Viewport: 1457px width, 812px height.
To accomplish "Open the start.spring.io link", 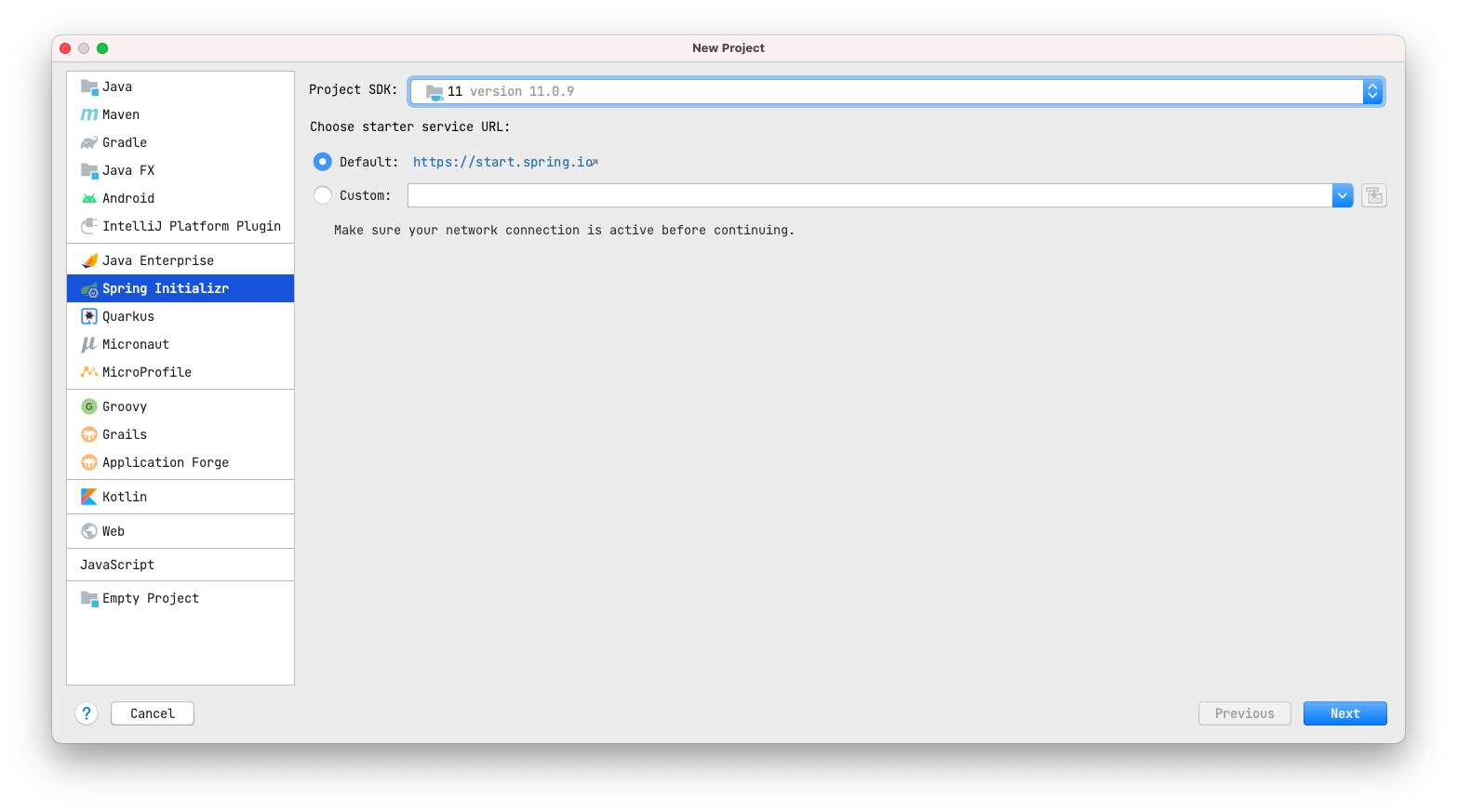I will point(503,162).
